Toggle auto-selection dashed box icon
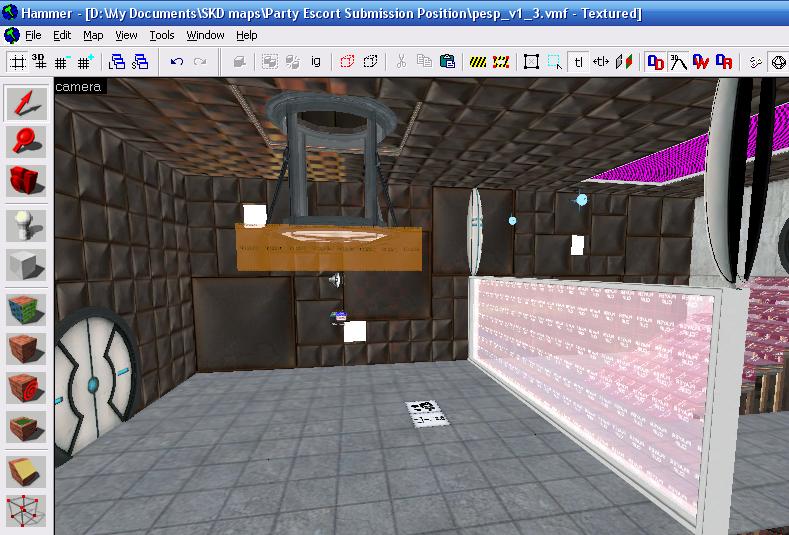789x535 pixels. pyautogui.click(x=555, y=62)
